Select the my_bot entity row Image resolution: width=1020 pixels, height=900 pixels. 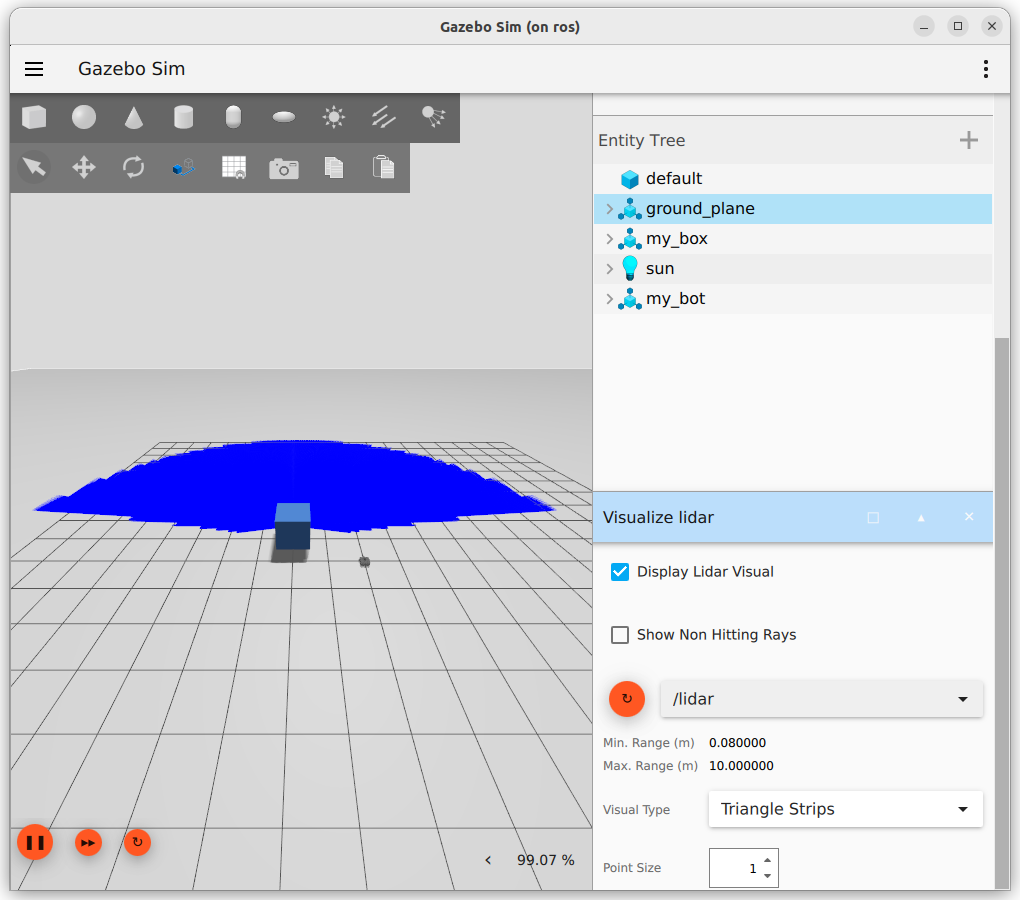[793, 298]
